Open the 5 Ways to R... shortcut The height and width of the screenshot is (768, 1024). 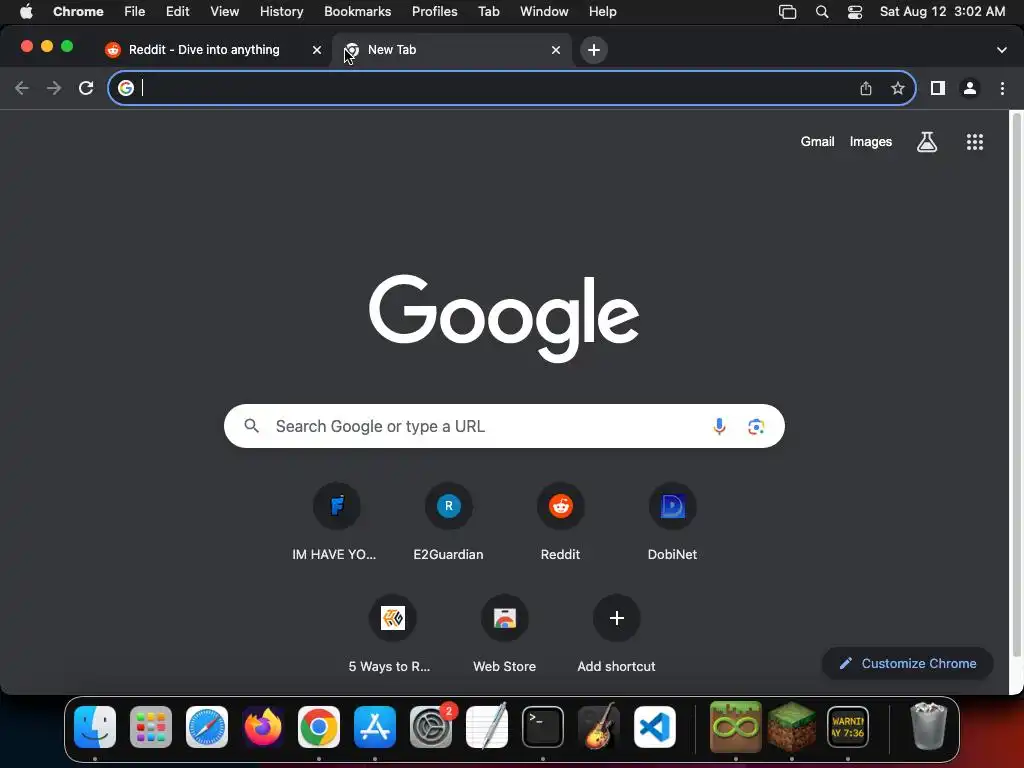[x=392, y=635]
